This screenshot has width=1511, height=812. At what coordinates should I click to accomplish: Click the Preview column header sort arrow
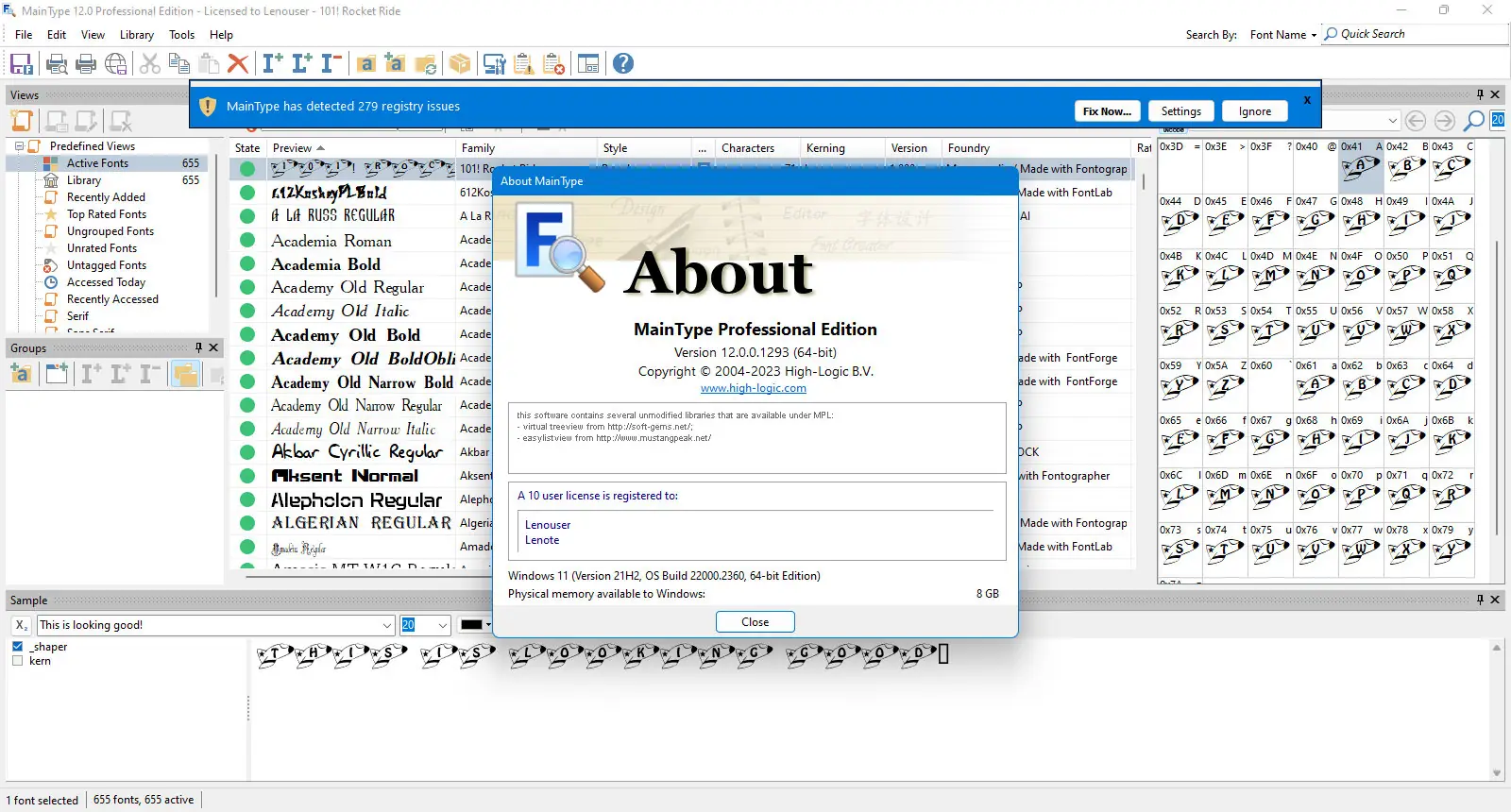pos(321,148)
